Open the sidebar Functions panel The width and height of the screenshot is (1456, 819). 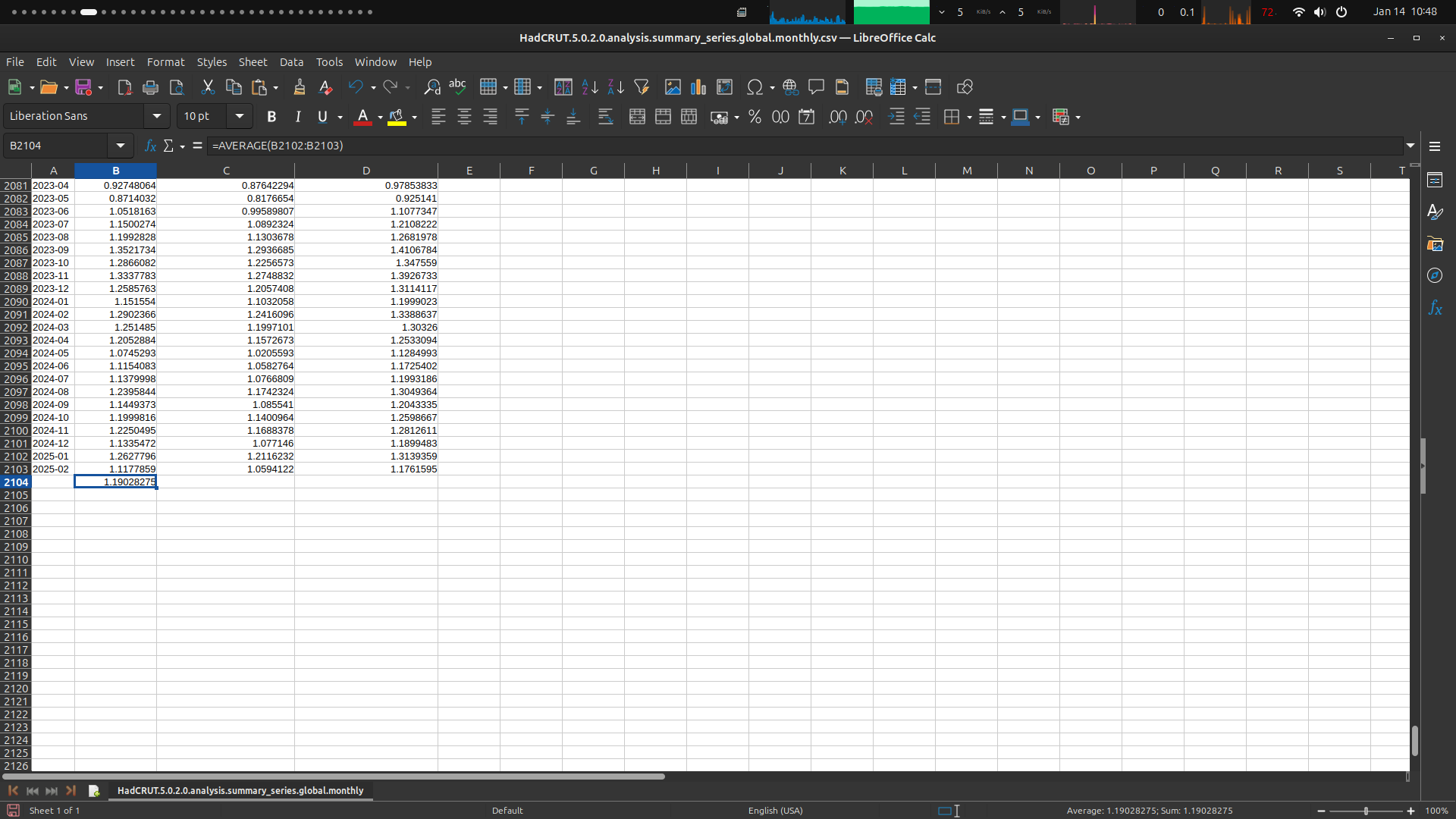[1435, 308]
